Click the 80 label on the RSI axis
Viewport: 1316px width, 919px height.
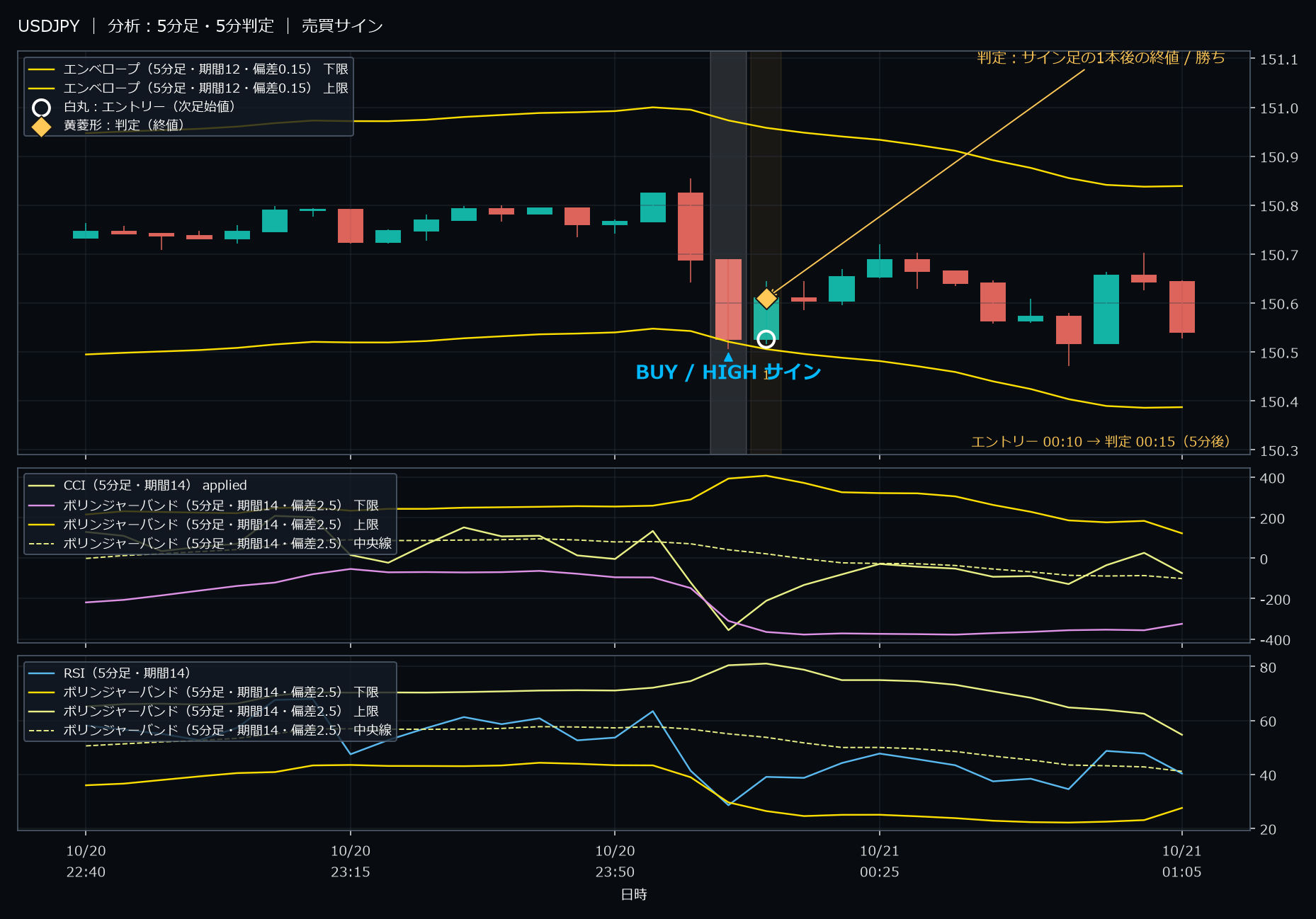[1268, 668]
